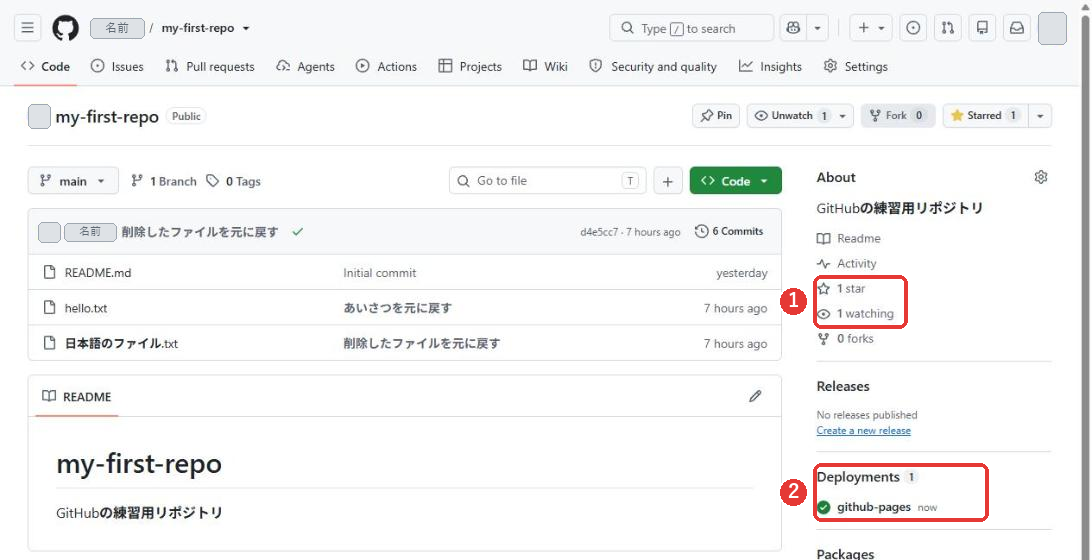This screenshot has height=560, width=1092.
Task: Open the Activity link in About
Action: [x=847, y=264]
